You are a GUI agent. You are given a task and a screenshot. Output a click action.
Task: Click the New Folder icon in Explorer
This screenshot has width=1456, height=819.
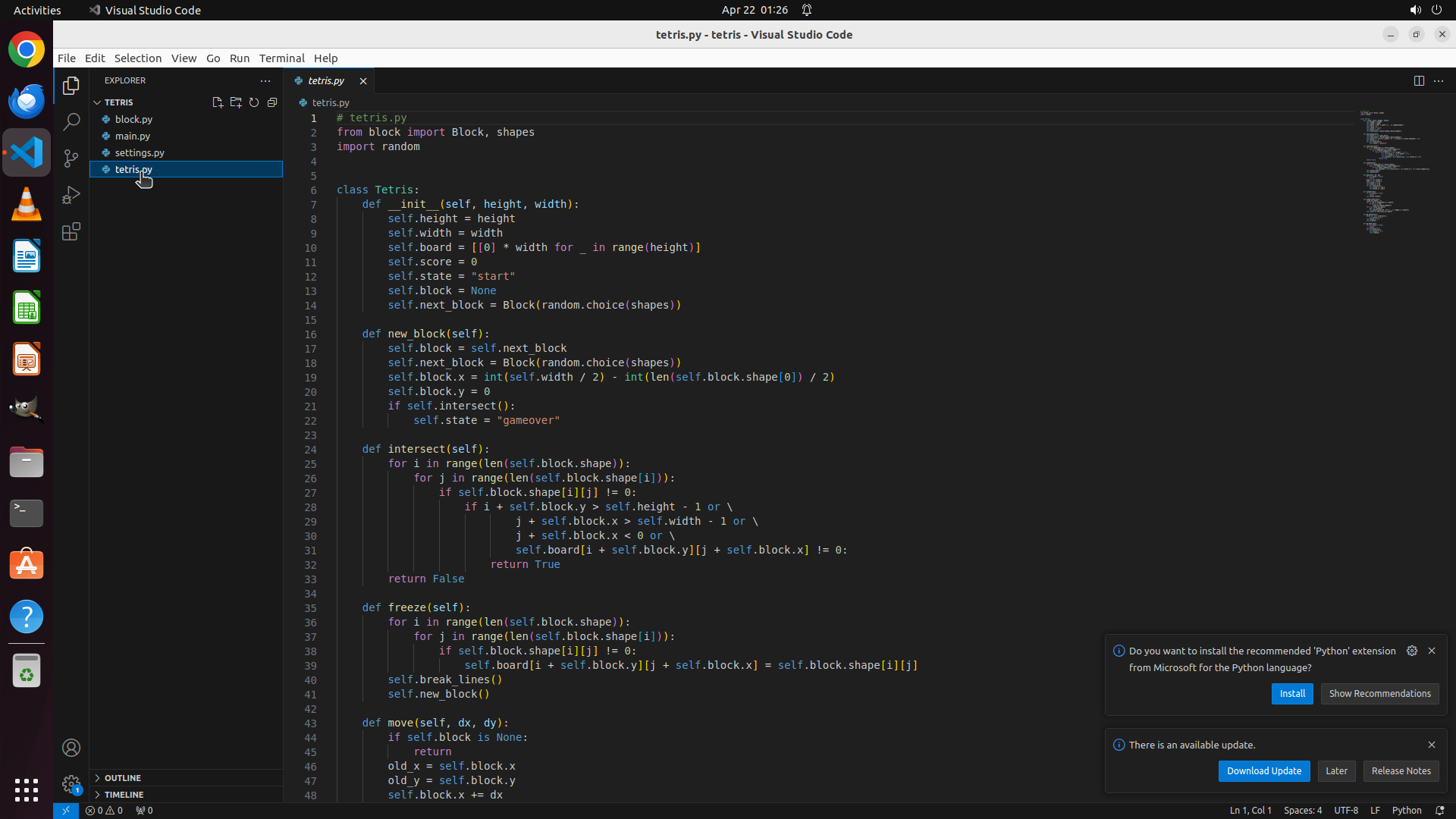[x=236, y=102]
